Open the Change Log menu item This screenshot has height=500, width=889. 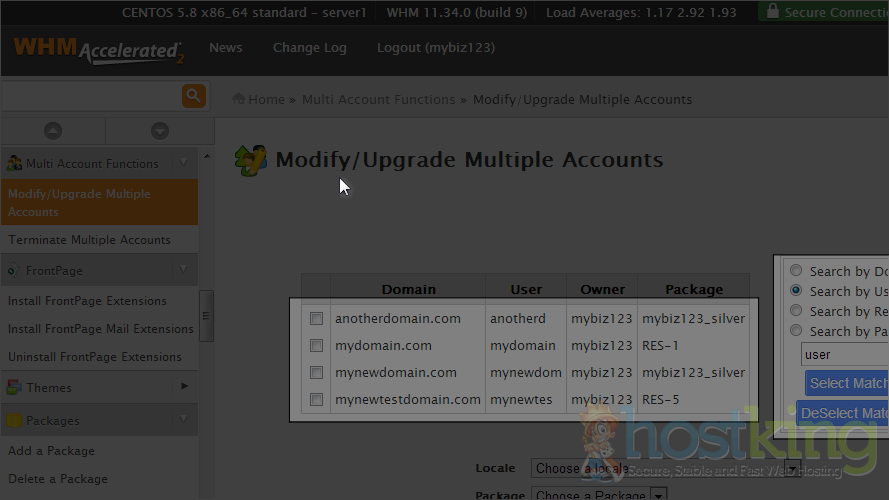click(309, 48)
